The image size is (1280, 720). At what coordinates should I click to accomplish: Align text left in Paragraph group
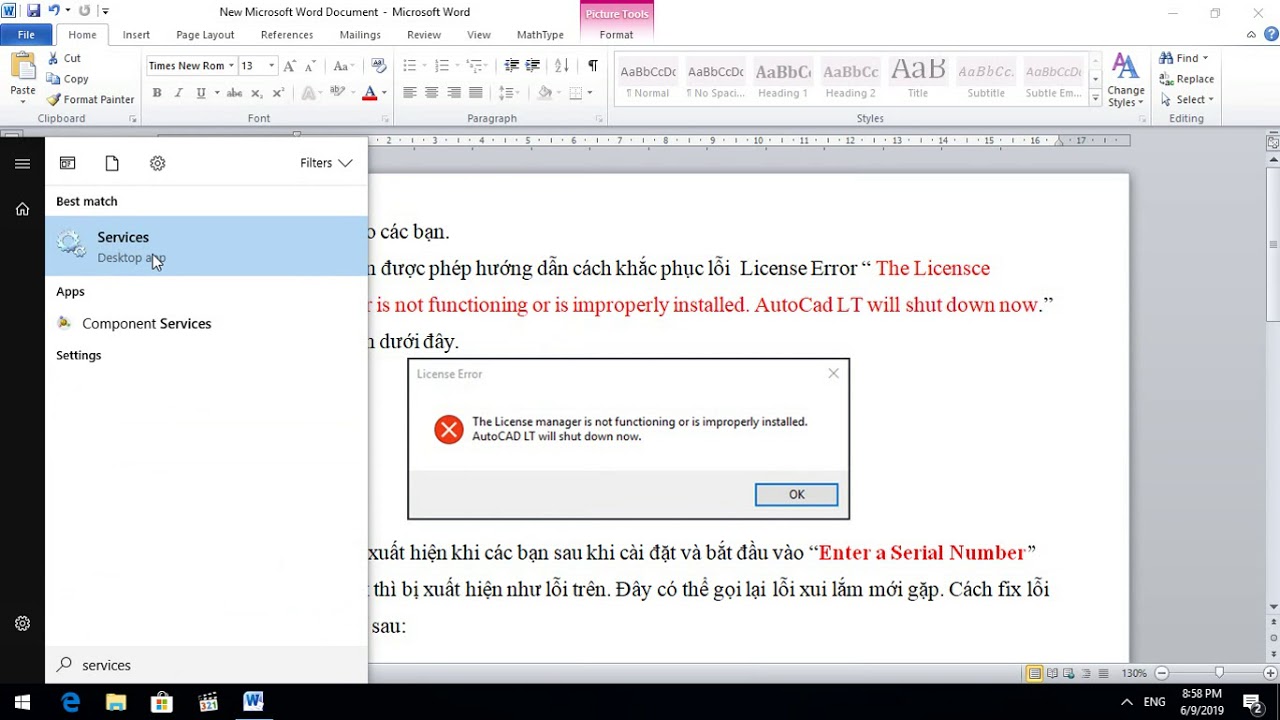(410, 93)
